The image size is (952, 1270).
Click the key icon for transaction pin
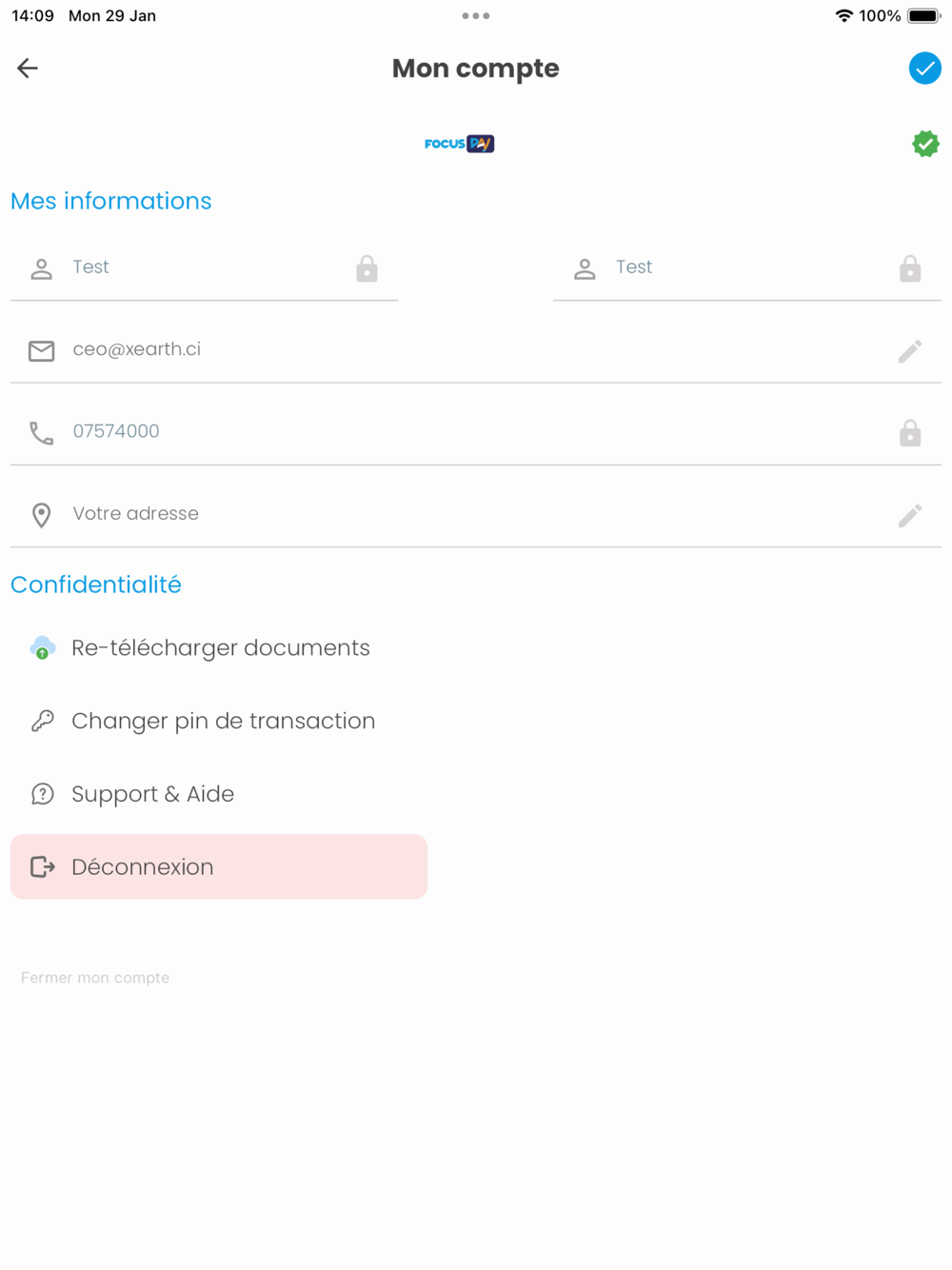(x=42, y=721)
